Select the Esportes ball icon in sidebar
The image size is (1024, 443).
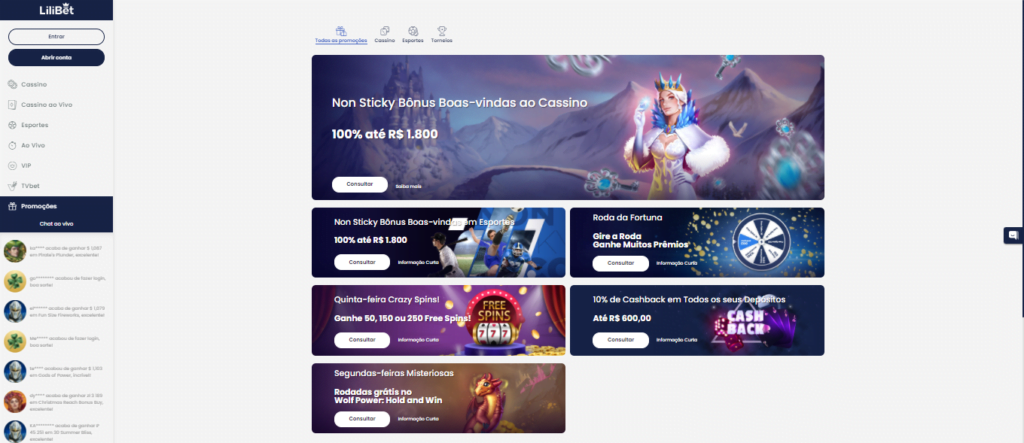[x=12, y=125]
